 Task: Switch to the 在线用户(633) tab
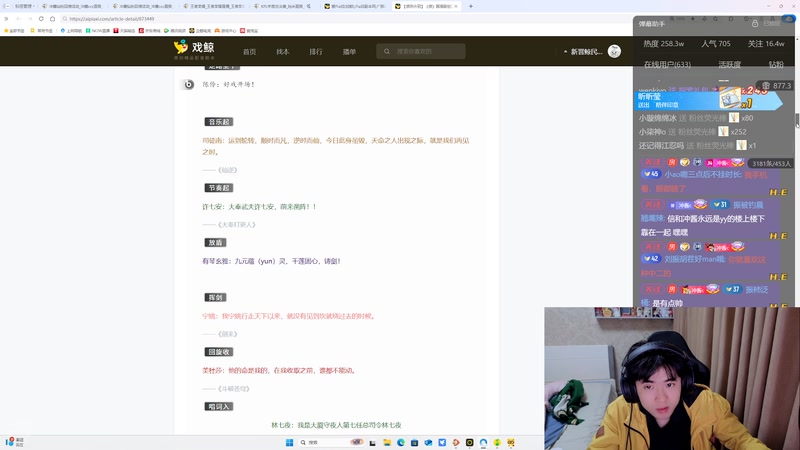tap(667, 64)
